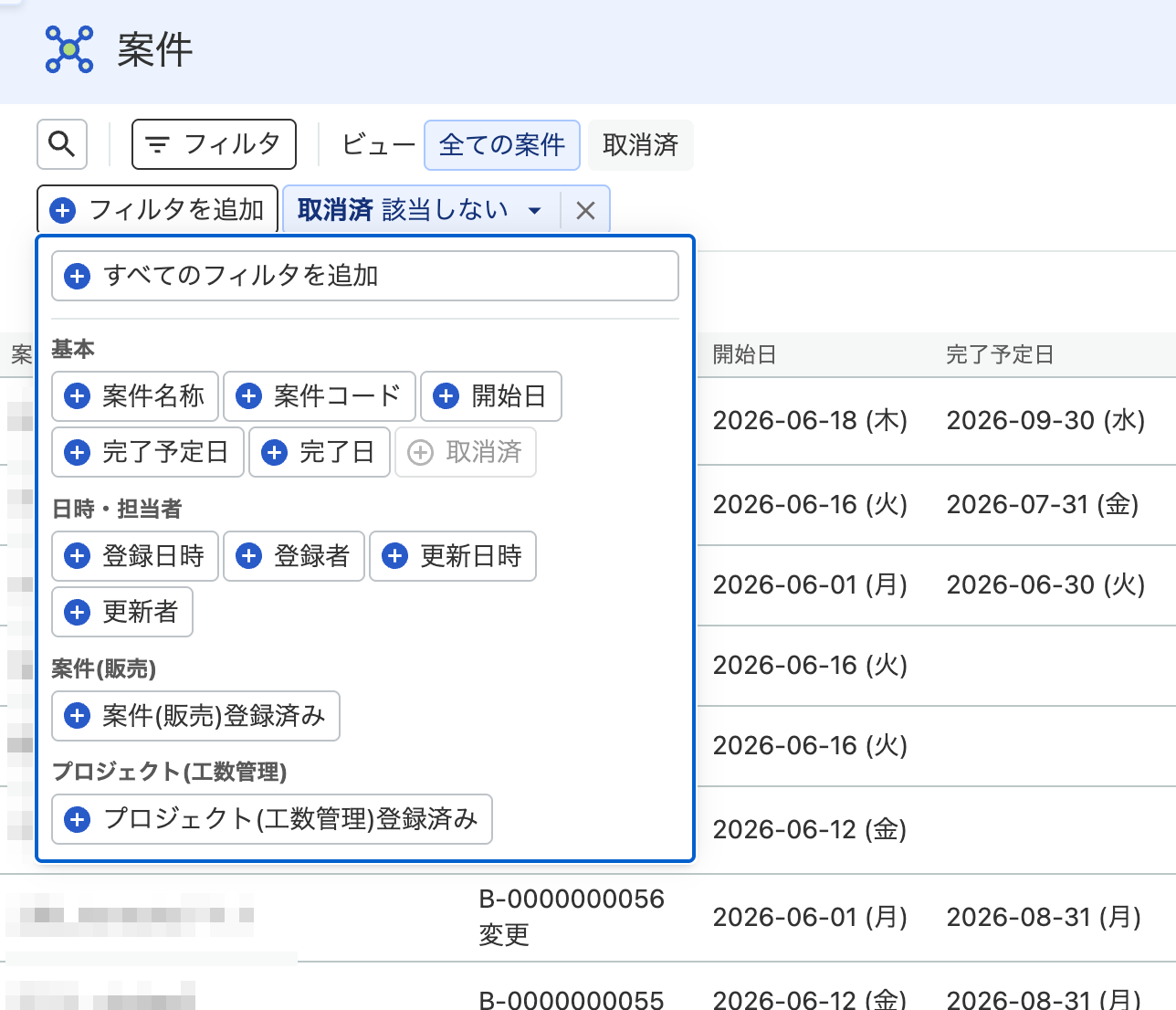
Task: Click code B-0000000055 cell
Action: (572, 999)
